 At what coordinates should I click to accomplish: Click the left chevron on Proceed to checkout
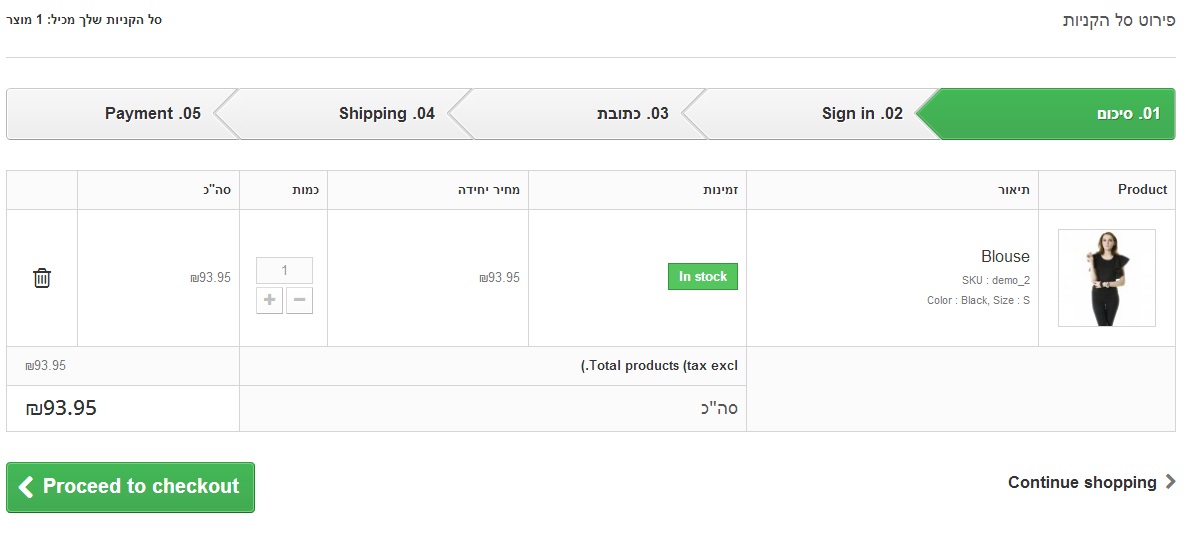point(26,487)
